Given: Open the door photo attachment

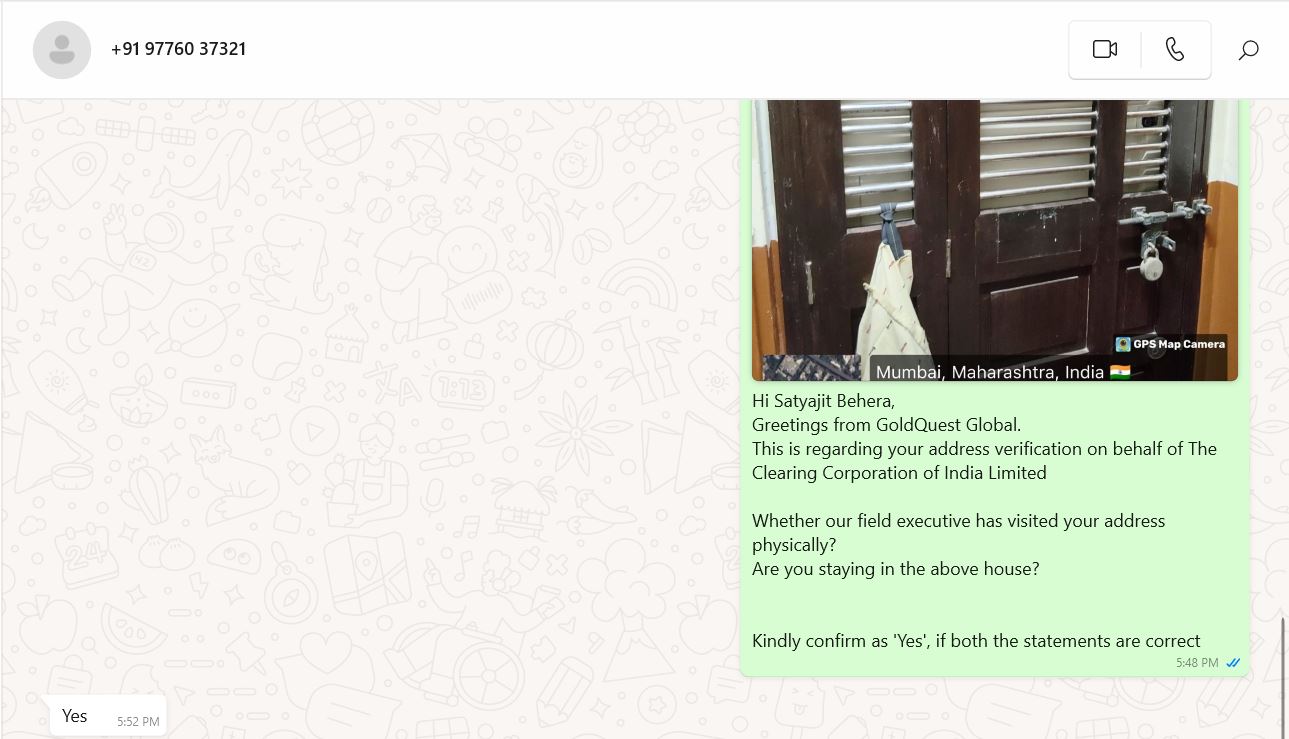Looking at the screenshot, I should (x=995, y=240).
